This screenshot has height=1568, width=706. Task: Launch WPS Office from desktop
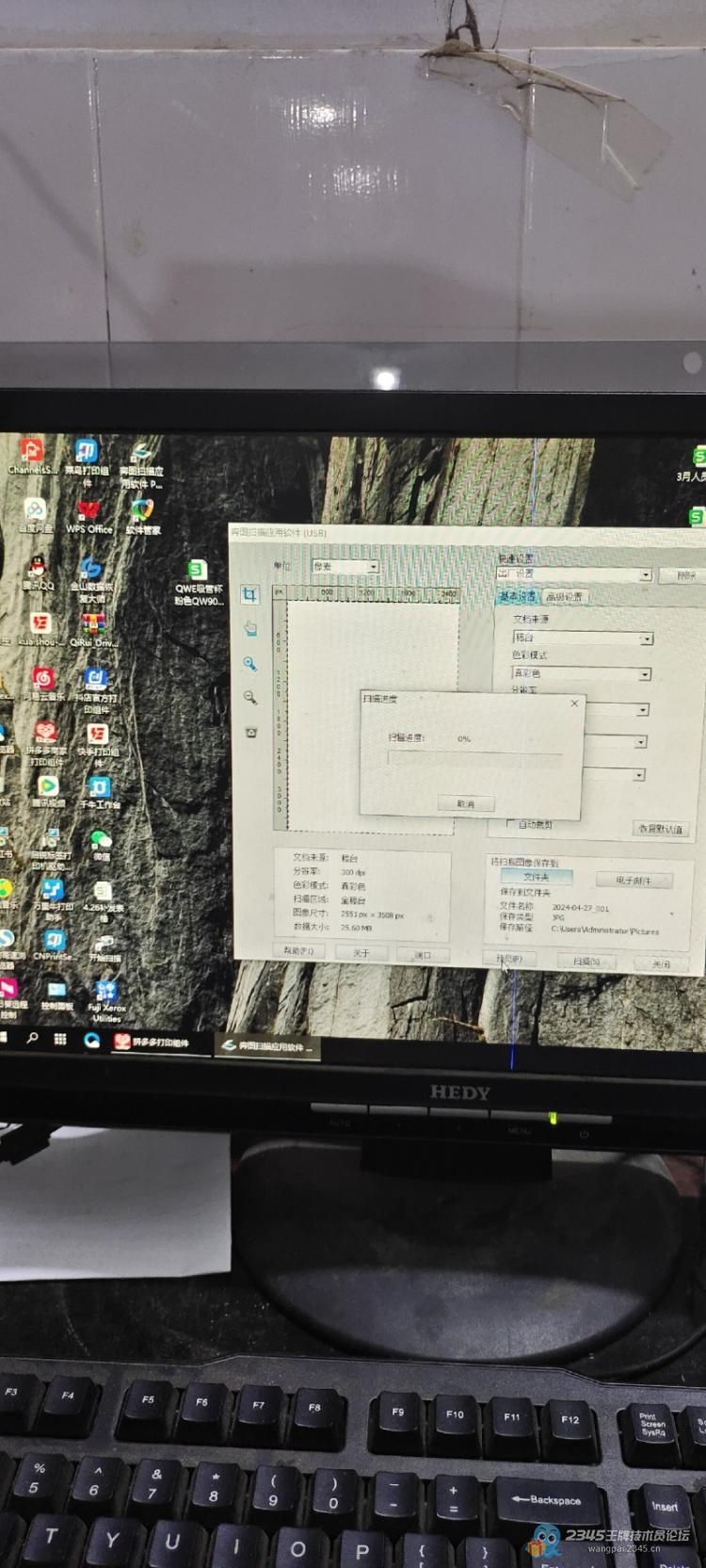click(x=88, y=517)
